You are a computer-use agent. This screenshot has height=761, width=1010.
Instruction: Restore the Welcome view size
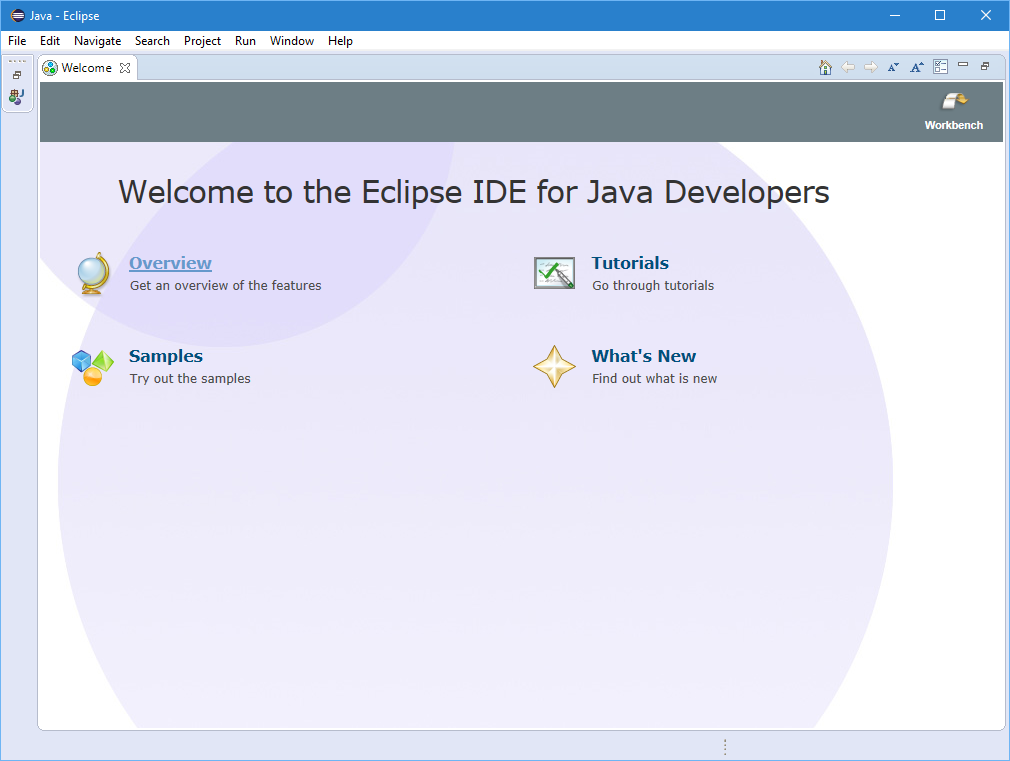coord(985,66)
